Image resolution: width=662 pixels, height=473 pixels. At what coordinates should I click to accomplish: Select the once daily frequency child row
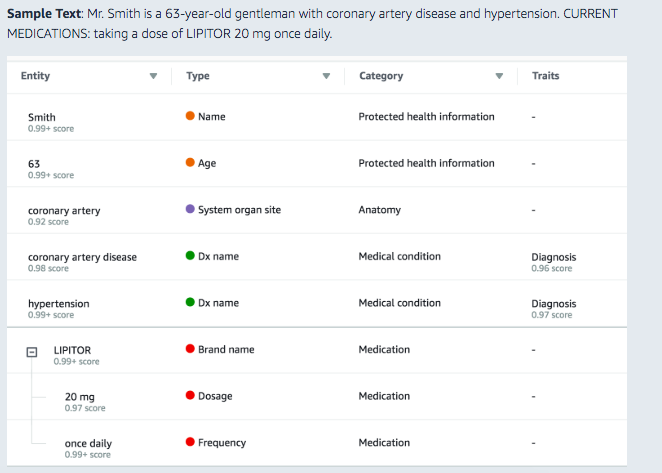[88, 444]
